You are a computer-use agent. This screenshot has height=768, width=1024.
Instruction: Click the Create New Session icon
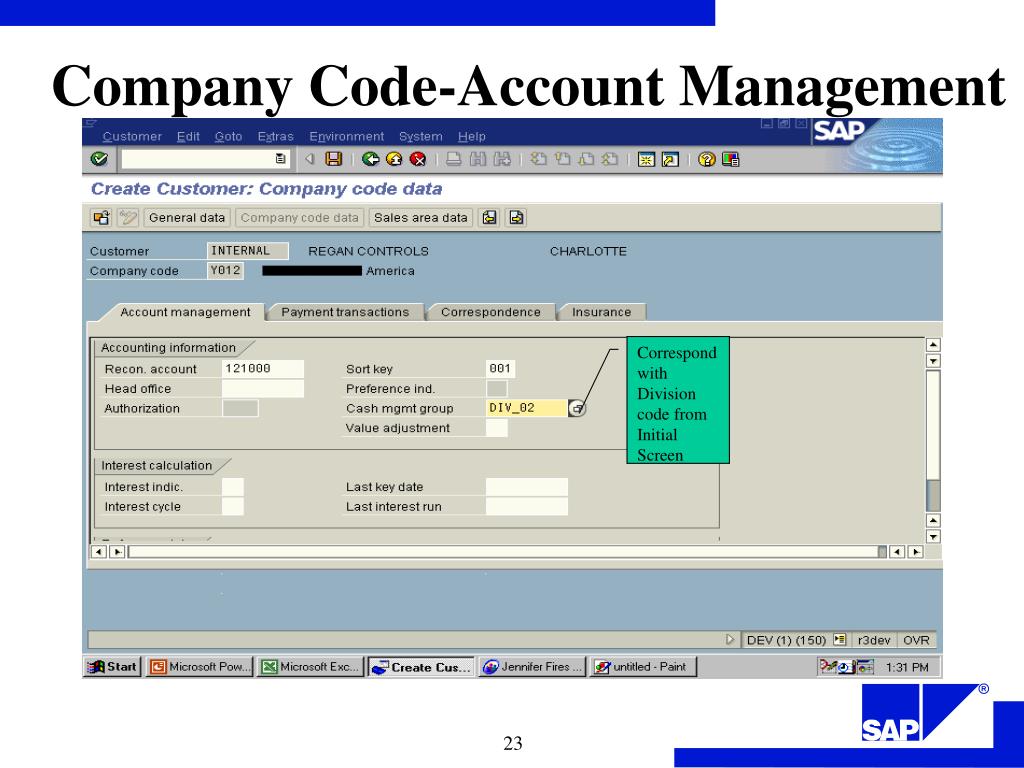(646, 159)
